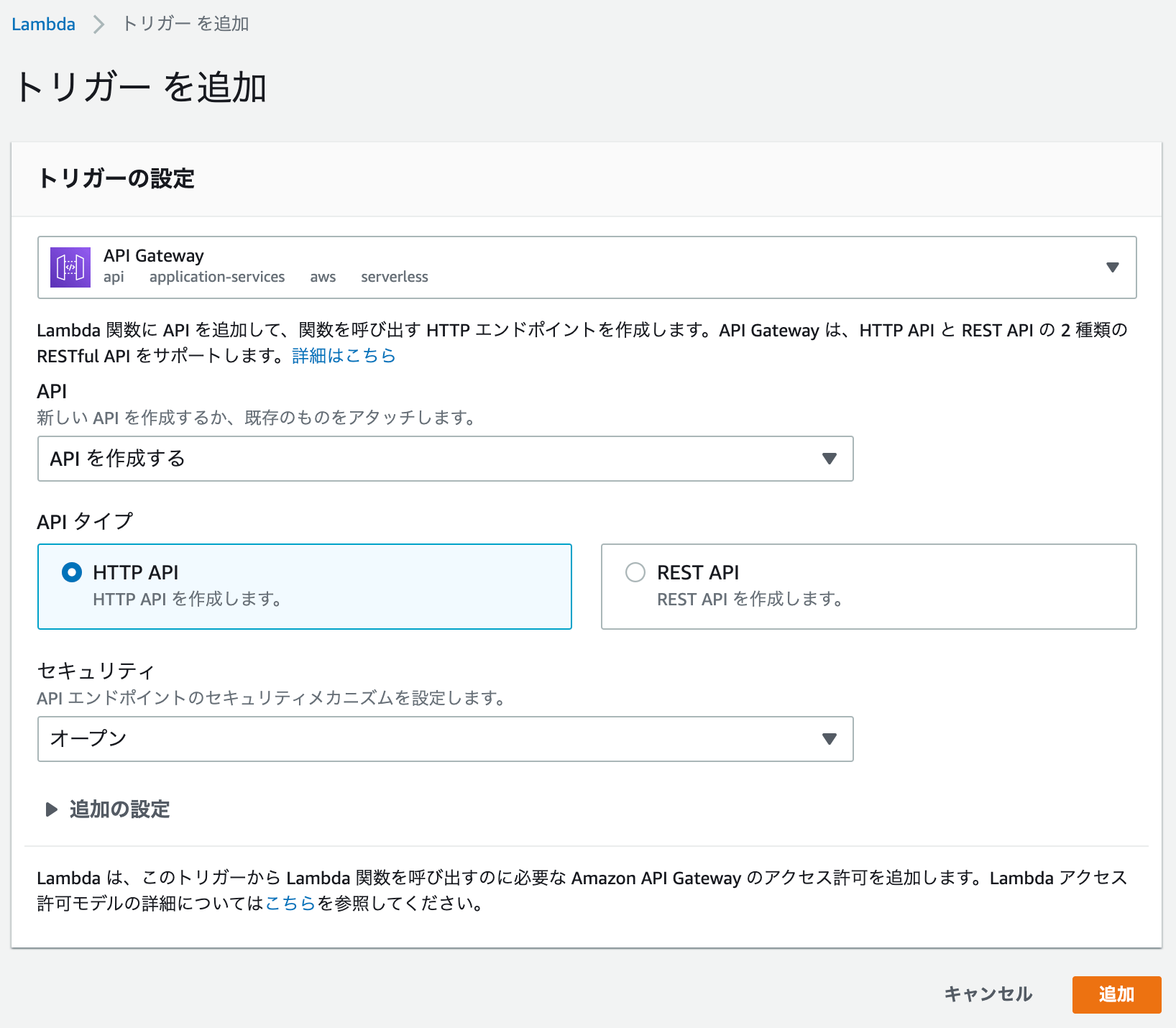Open the 詳細はこちら documentation link

click(x=344, y=356)
